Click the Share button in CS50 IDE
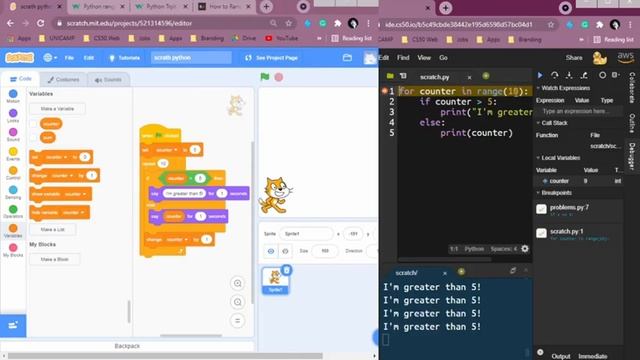The height and width of the screenshot is (360, 640). (x=574, y=58)
